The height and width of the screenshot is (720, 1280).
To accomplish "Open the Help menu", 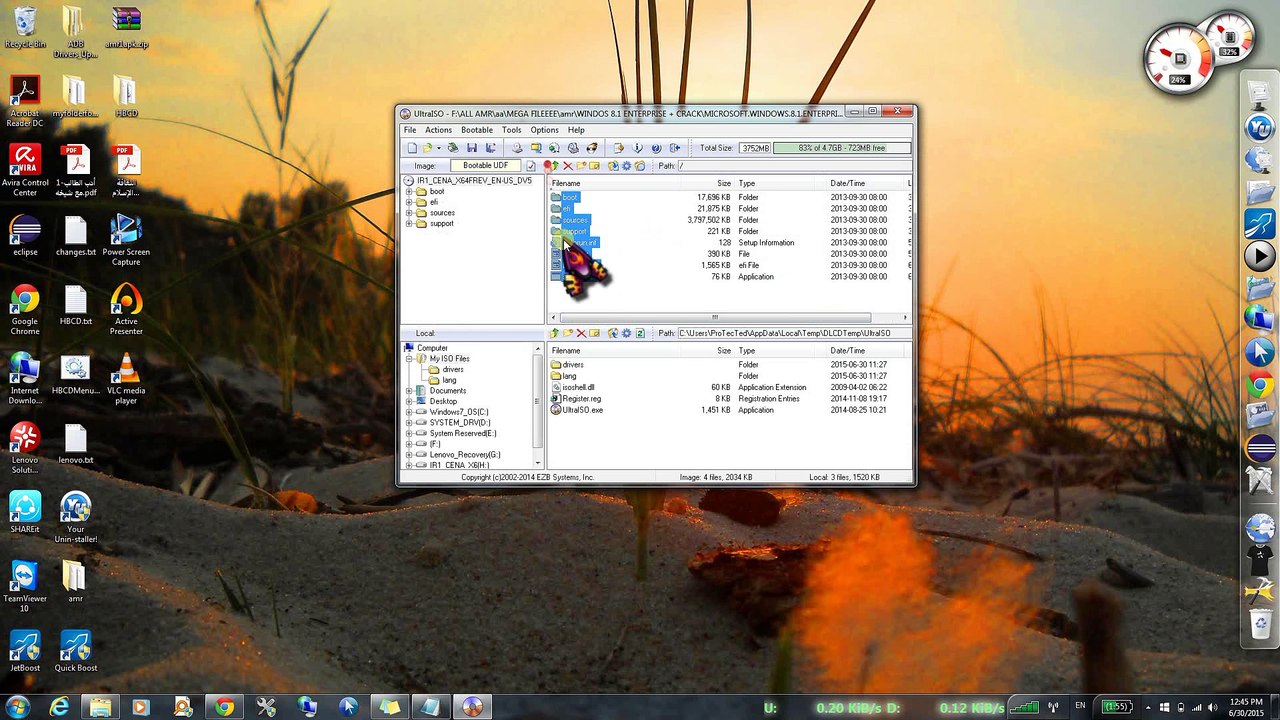I will [x=576, y=130].
